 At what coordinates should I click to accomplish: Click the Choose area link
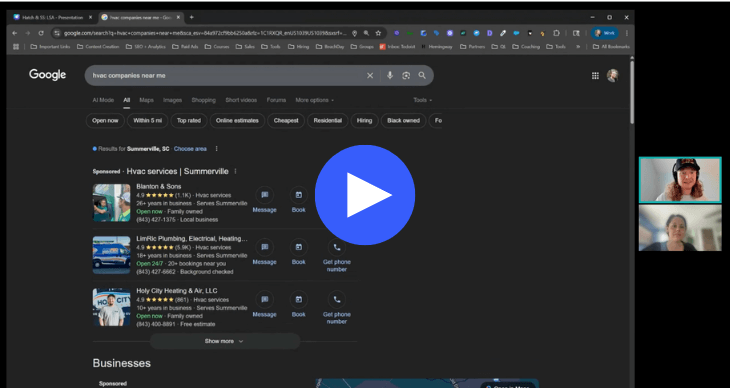(x=190, y=149)
